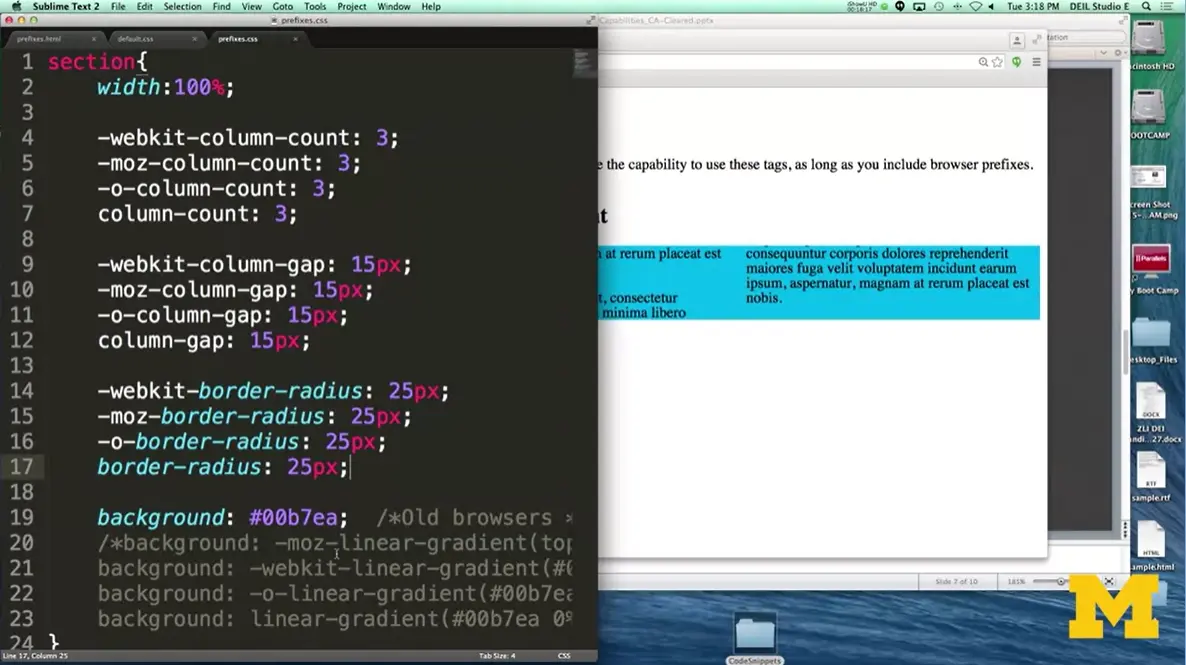Toggle the screen mirroring icon in menu bar
The image size is (1186, 665).
click(x=919, y=6)
